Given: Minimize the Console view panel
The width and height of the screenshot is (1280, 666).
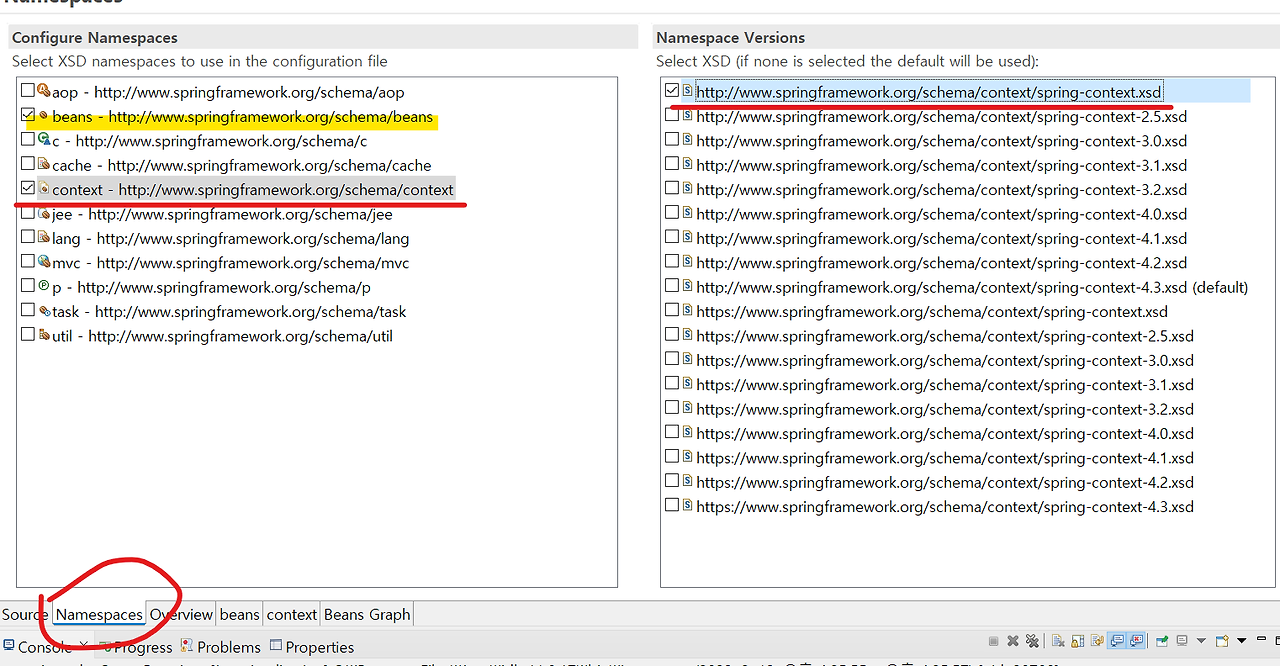Looking at the screenshot, I should pos(1261,638).
